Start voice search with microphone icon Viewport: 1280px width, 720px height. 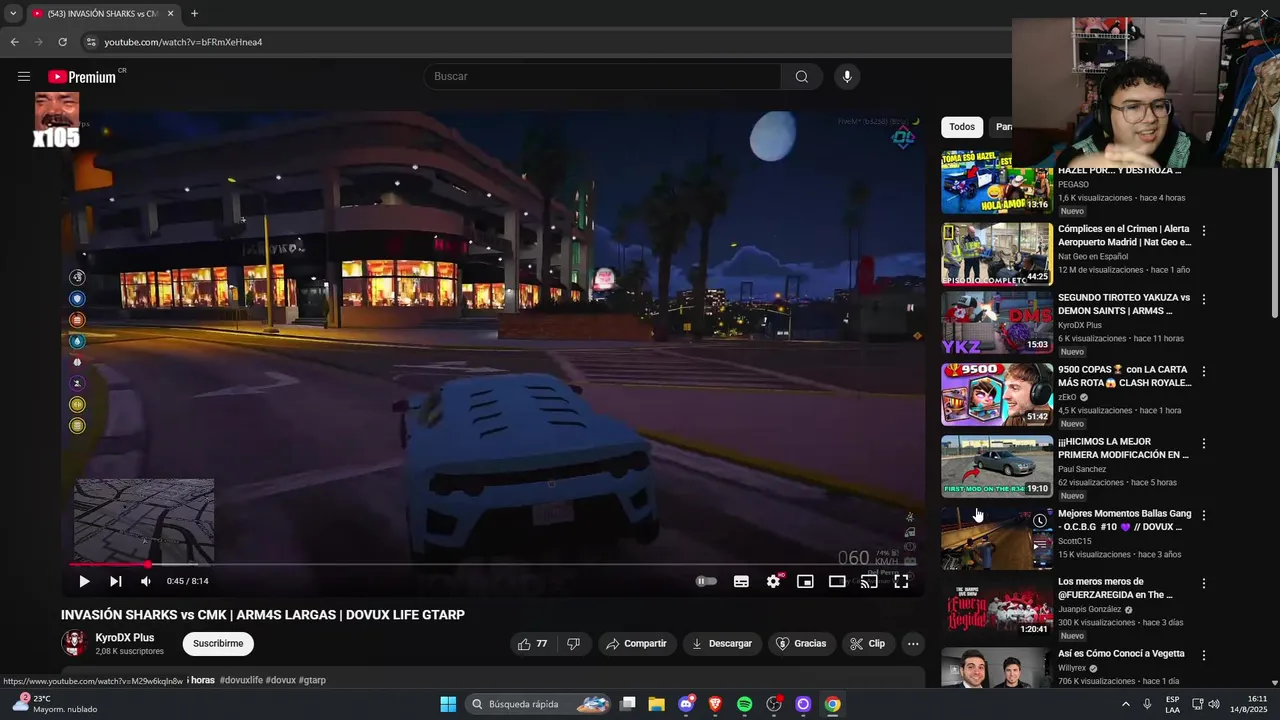coord(847,77)
